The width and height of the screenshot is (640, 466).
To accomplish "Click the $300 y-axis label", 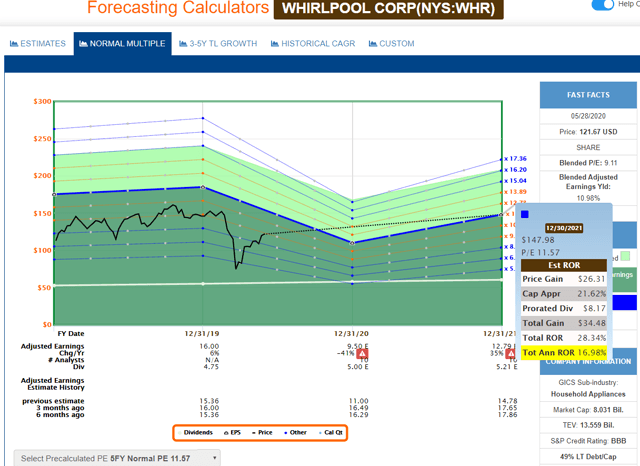I will tap(42, 102).
